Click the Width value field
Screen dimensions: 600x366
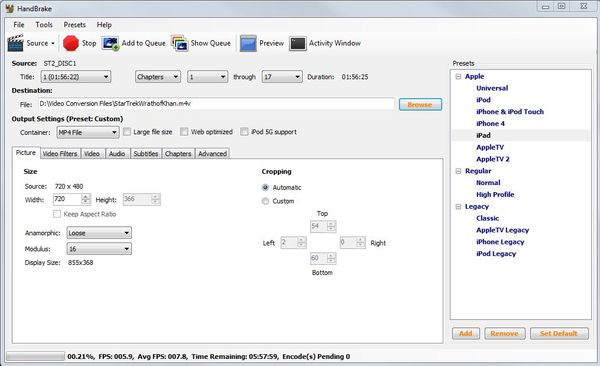[67, 199]
